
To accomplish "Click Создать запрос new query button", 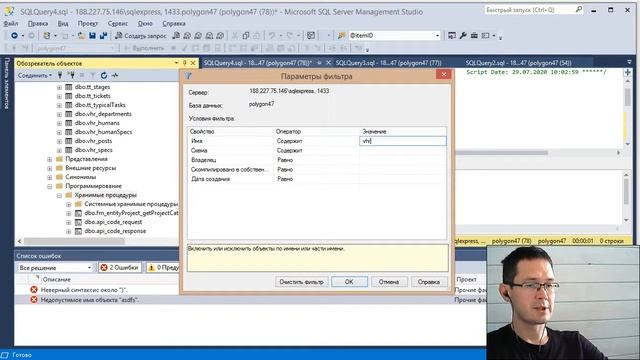I will pyautogui.click(x=141, y=36).
